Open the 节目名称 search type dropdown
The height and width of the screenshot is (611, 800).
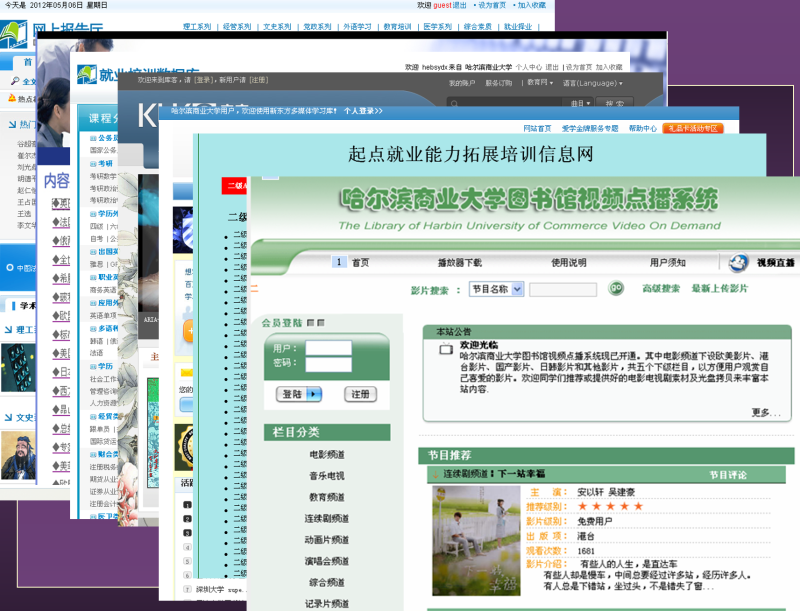click(497, 289)
